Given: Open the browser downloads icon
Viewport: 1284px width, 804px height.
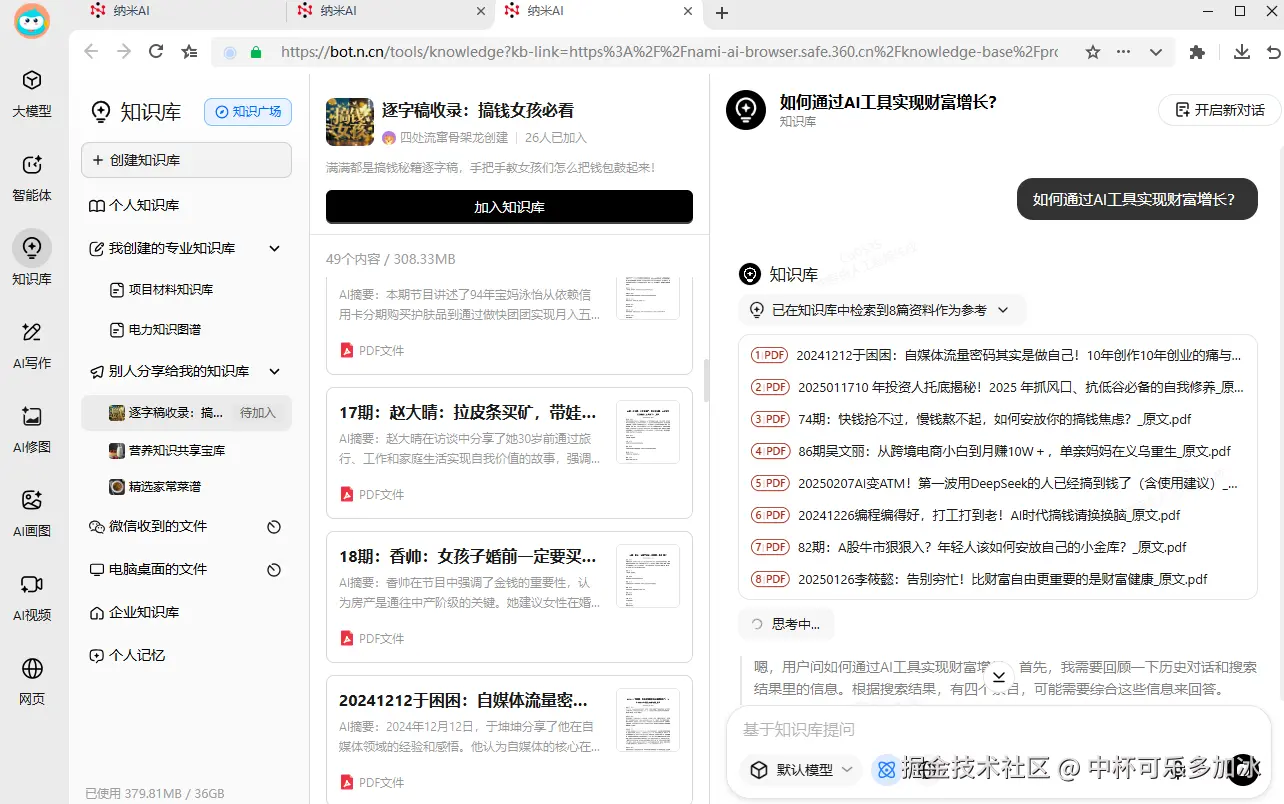Looking at the screenshot, I should [x=1242, y=52].
